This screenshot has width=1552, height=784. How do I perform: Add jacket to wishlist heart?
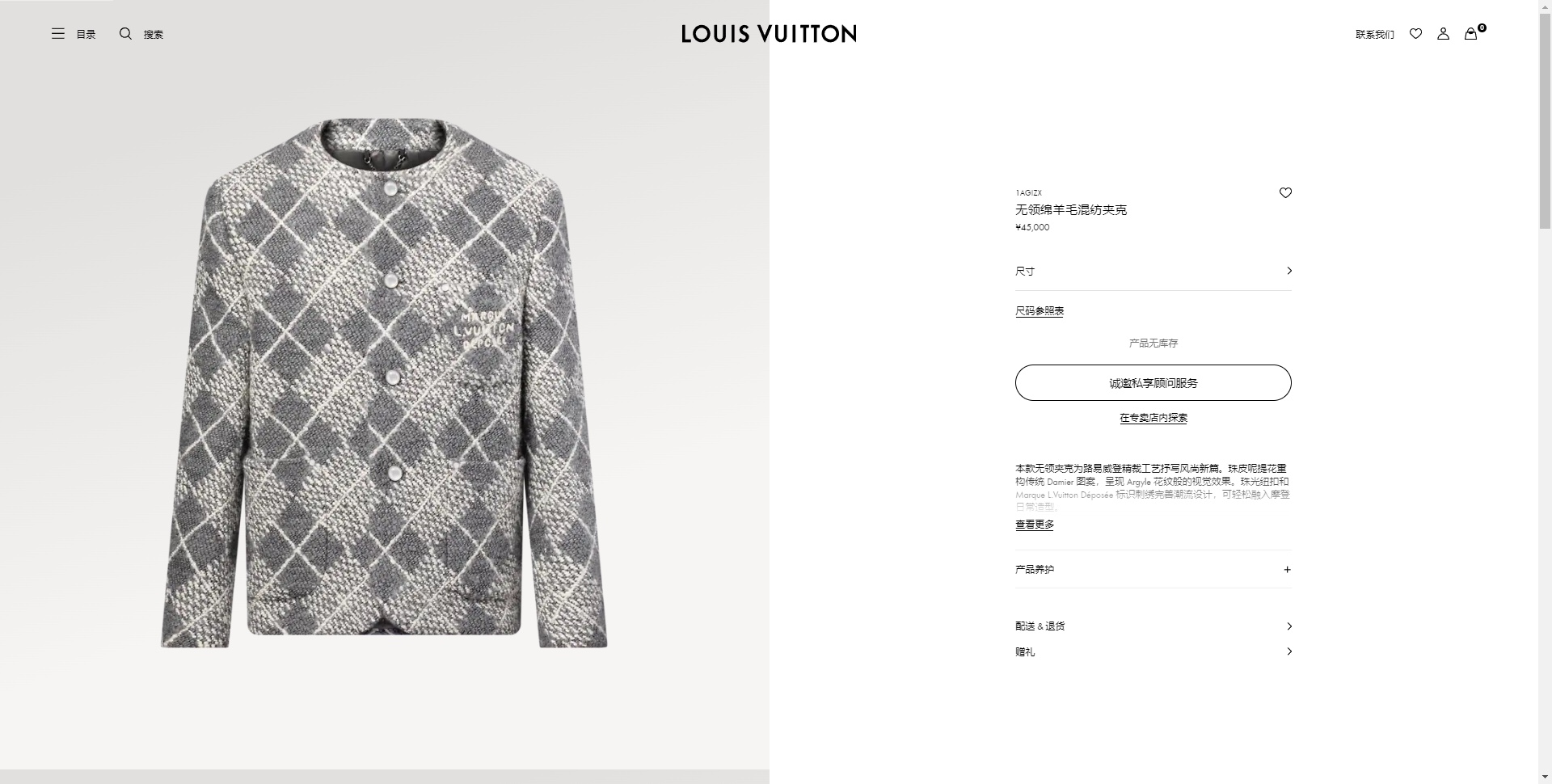[x=1285, y=193]
